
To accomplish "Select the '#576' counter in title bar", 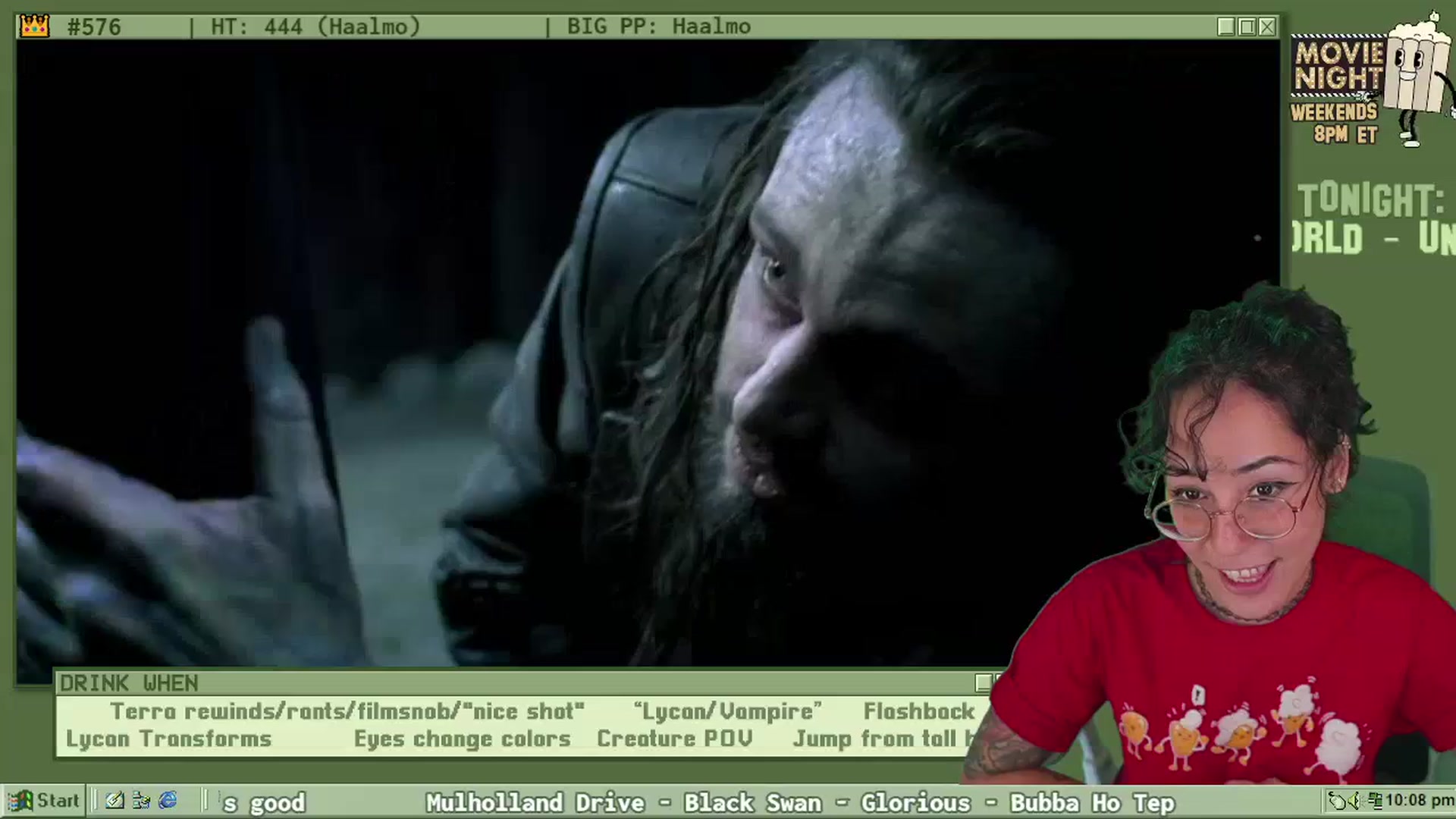I will (94, 27).
